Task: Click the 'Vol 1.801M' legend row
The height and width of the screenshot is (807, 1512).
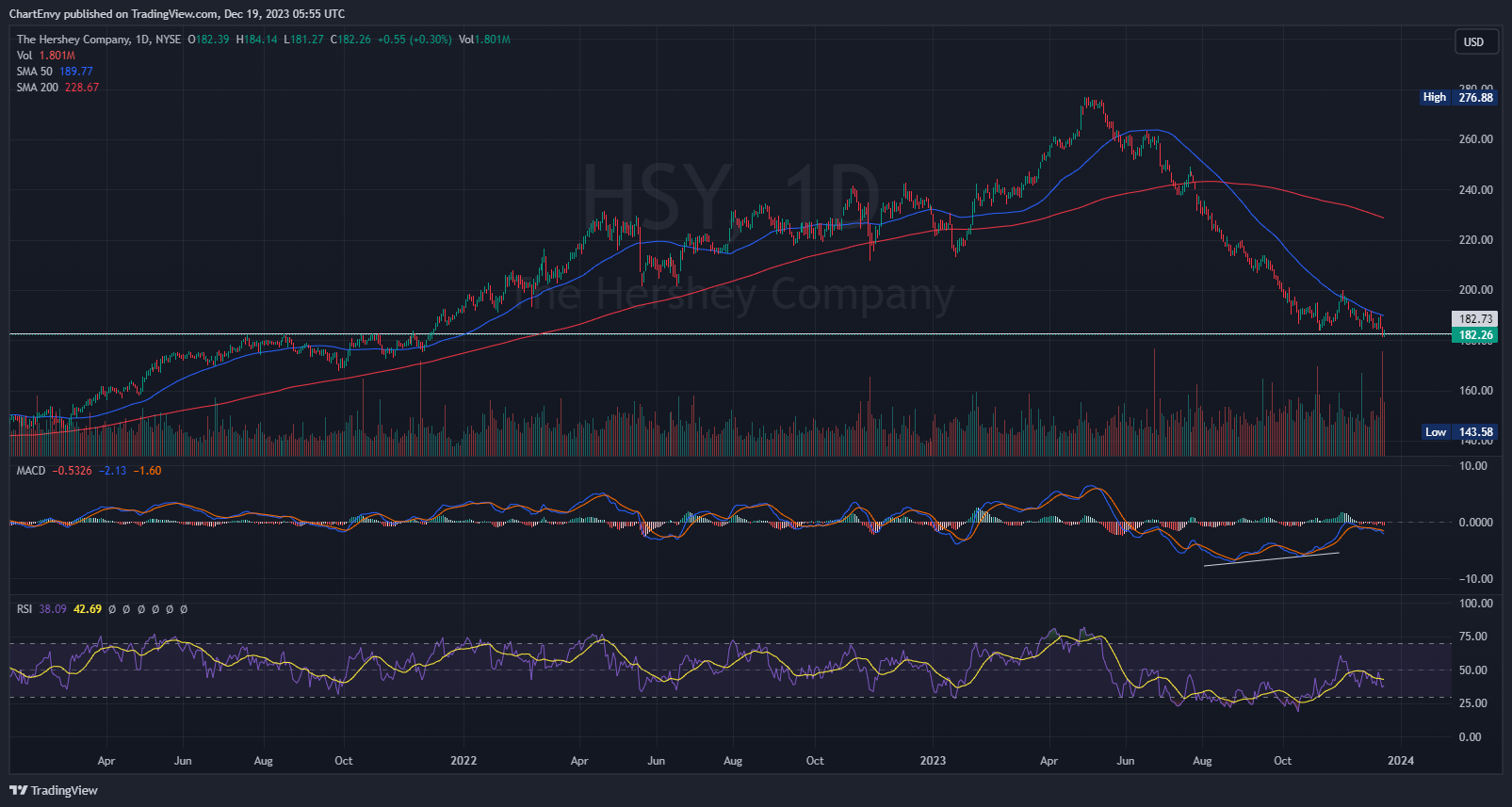Action: click(46, 56)
